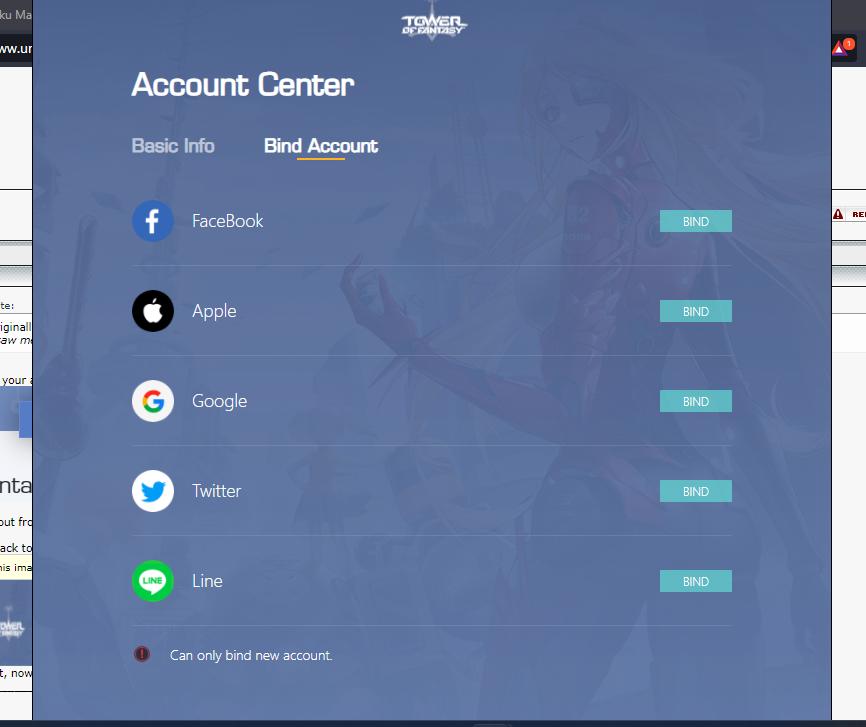Open the Brave Rewards icon with notification badge
The image size is (866, 727).
coord(843,48)
